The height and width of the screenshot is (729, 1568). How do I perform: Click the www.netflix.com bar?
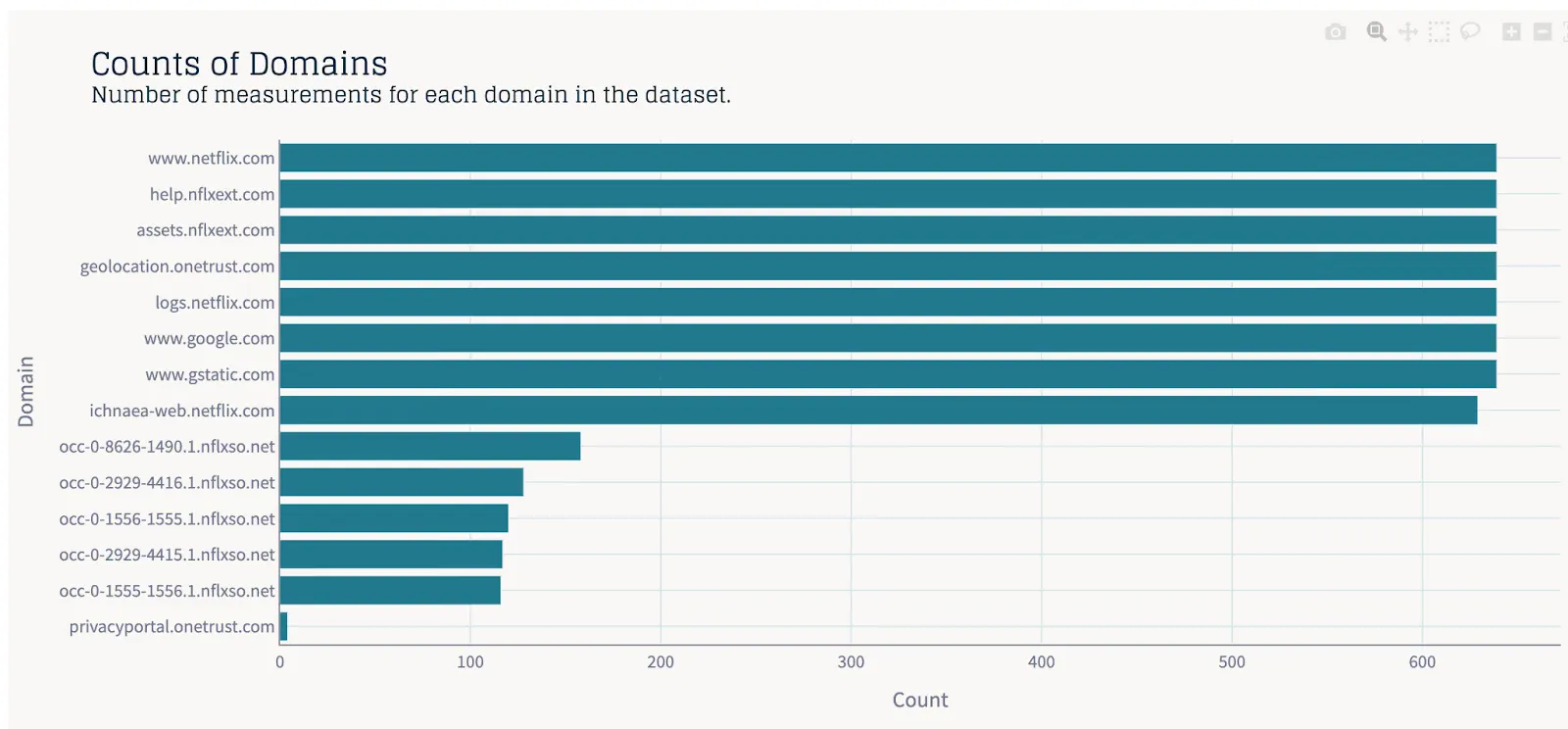(888, 158)
